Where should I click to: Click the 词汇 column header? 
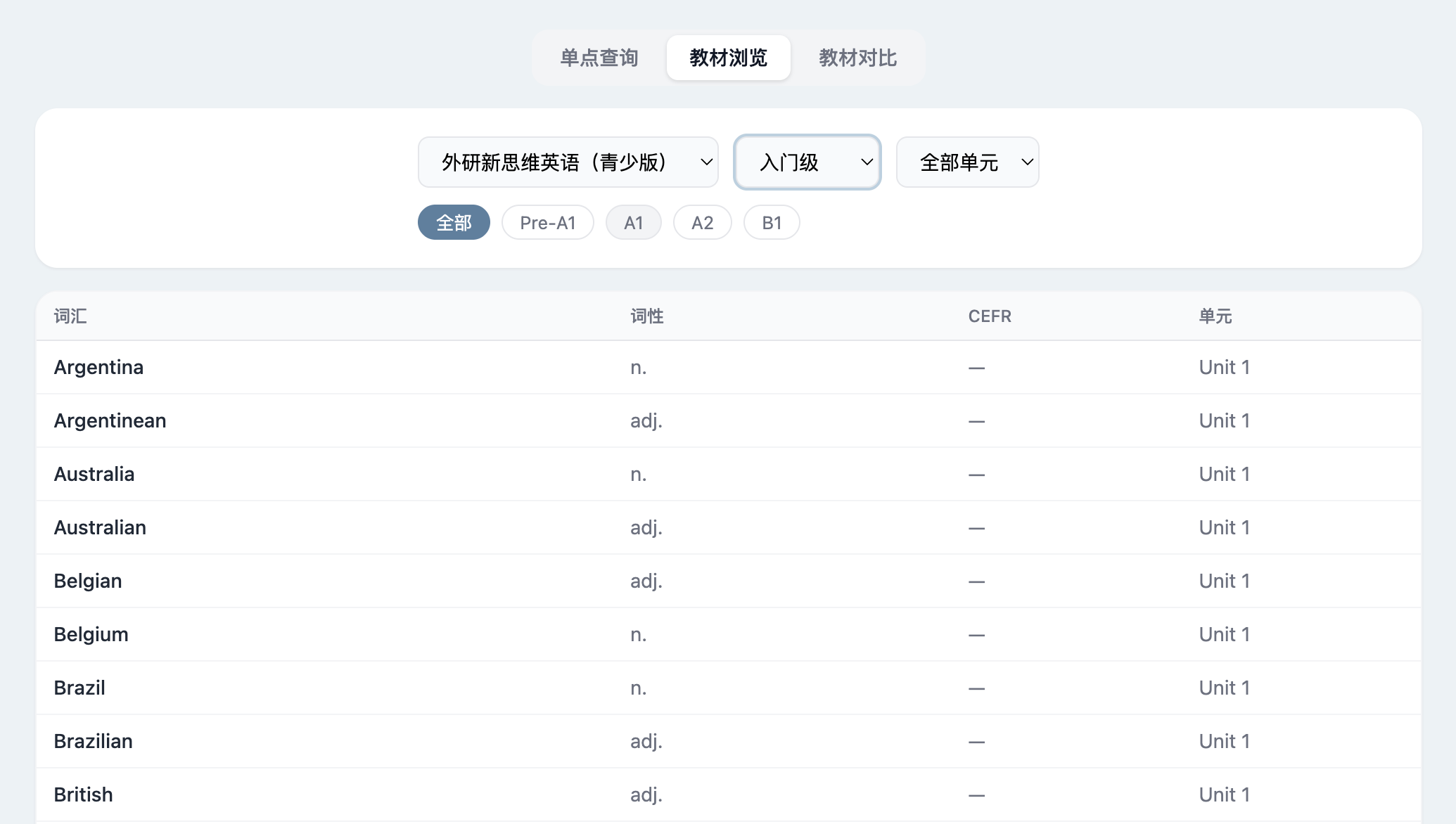(x=70, y=316)
